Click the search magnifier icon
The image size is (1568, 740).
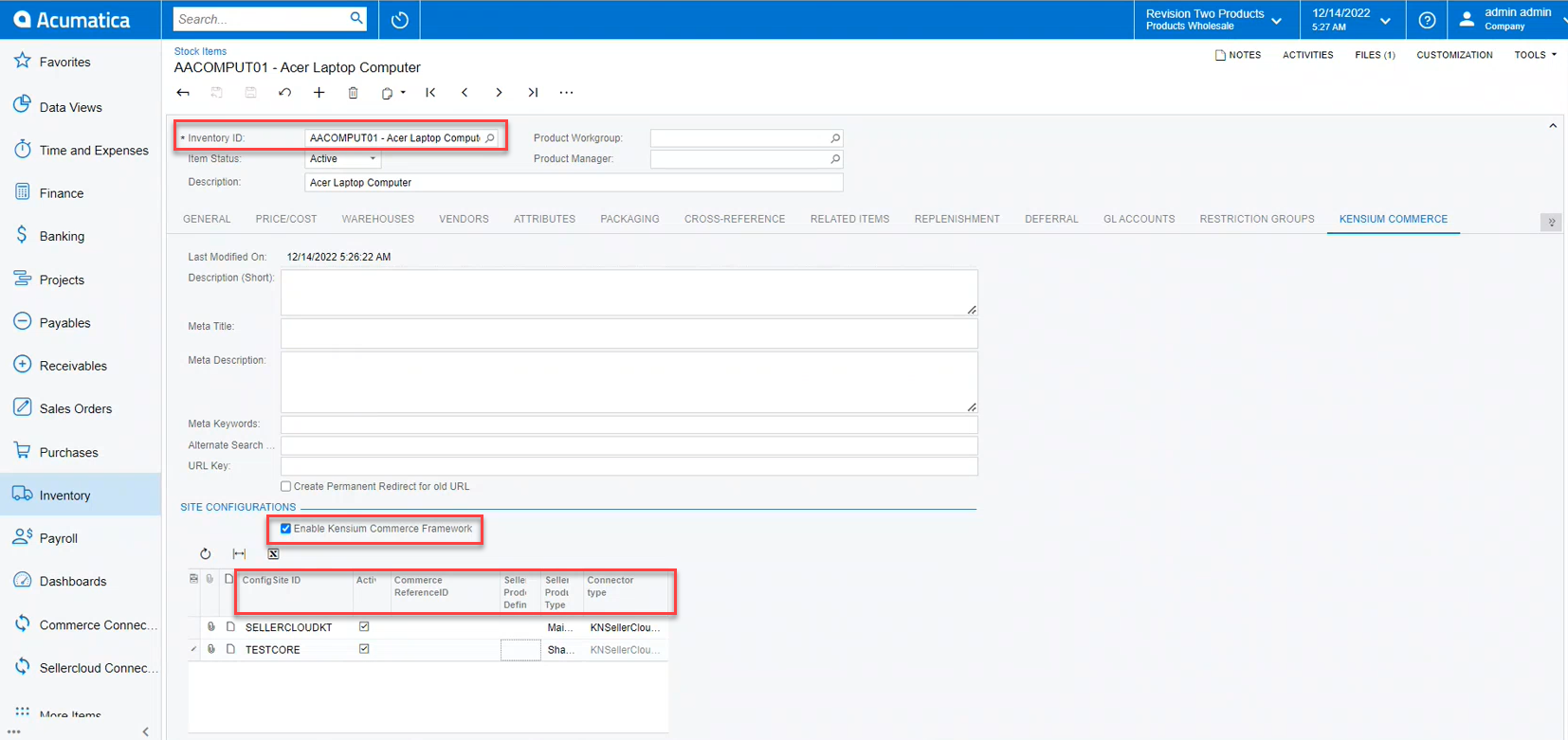356,18
